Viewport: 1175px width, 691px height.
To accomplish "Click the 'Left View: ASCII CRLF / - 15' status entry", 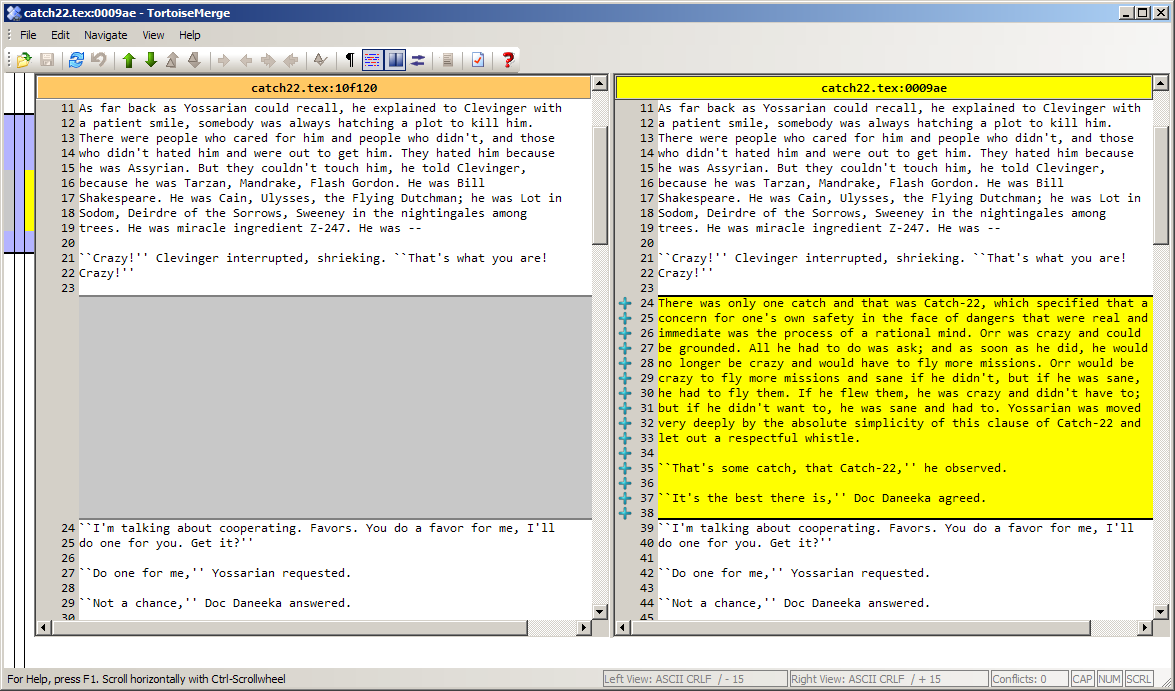I will (x=695, y=679).
